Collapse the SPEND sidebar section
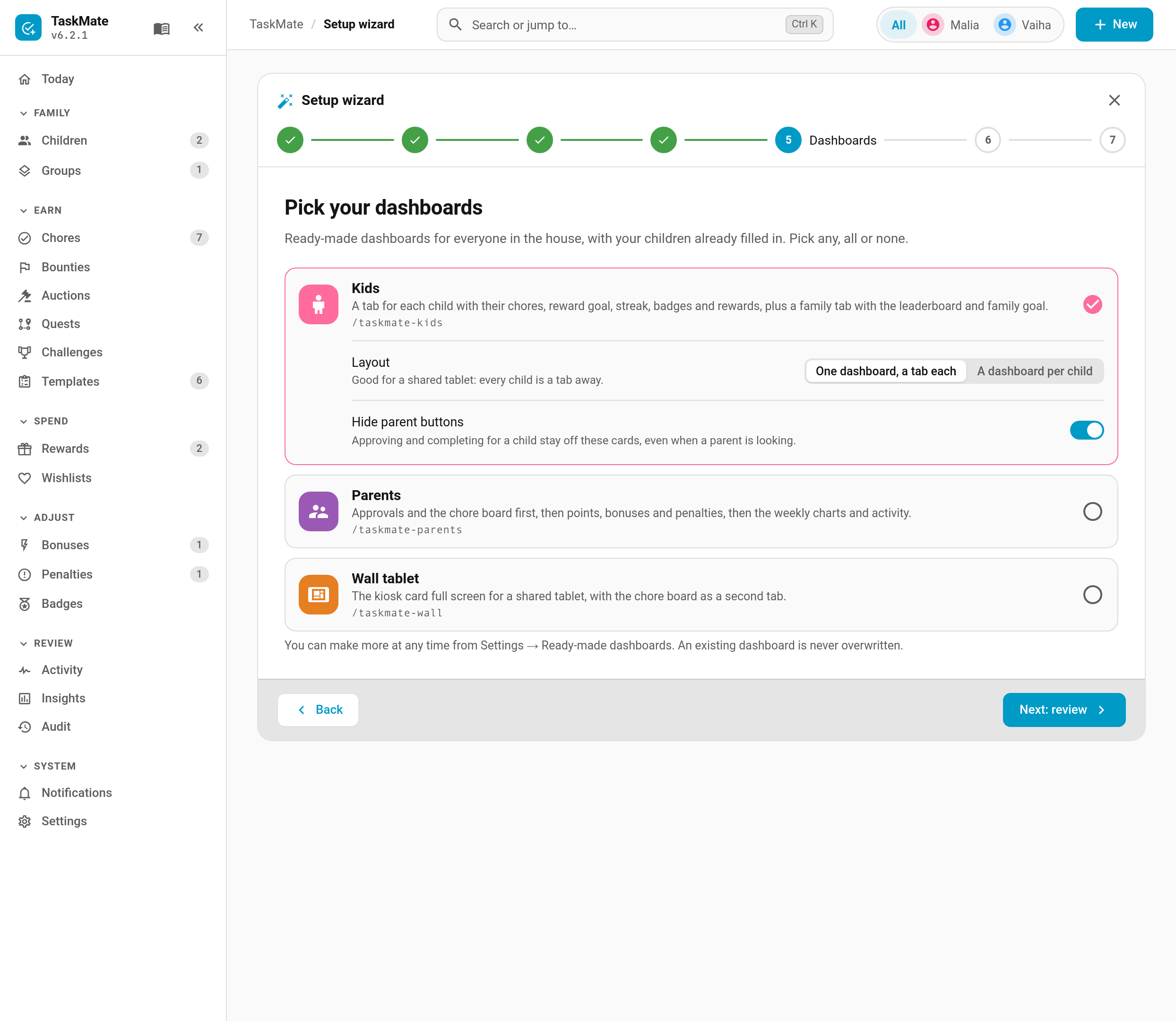 (44, 421)
